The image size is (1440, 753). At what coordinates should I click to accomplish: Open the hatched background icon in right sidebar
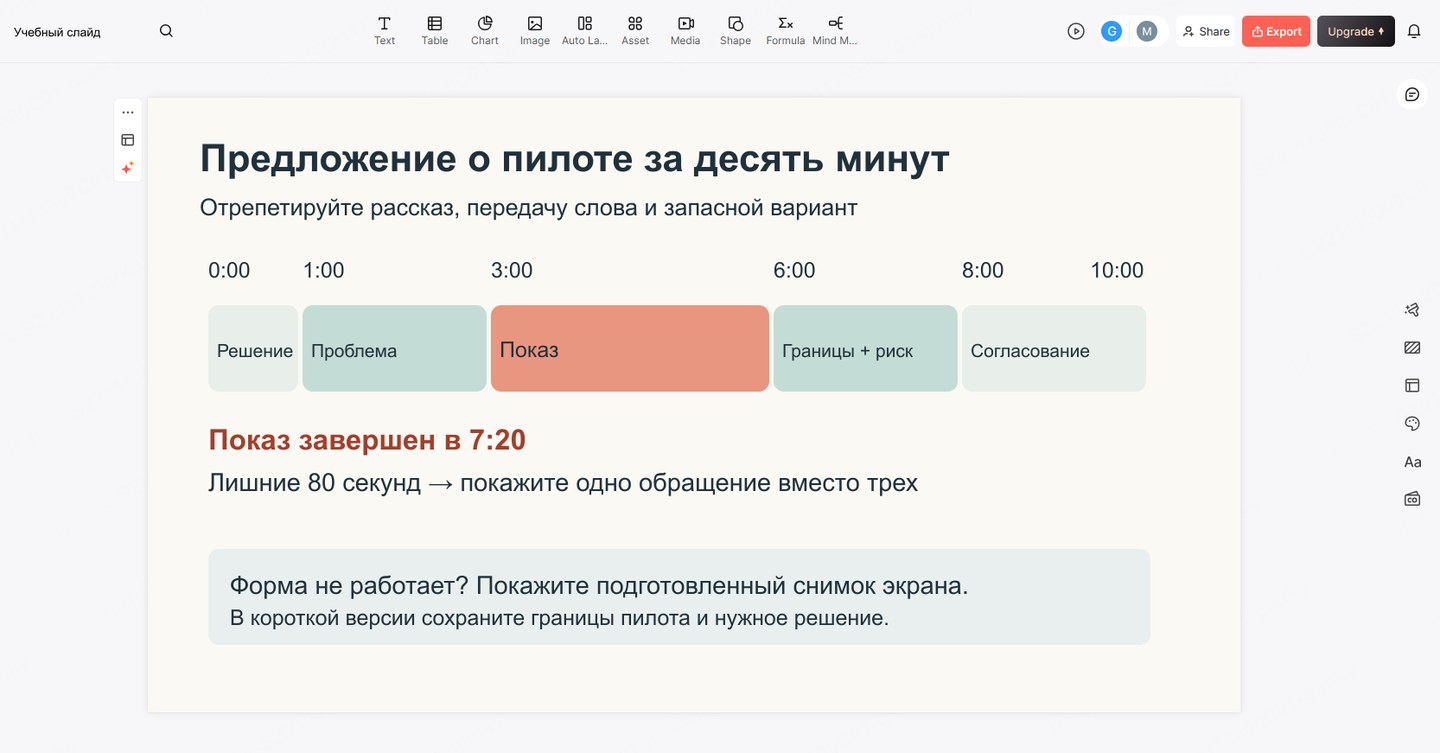(1412, 348)
